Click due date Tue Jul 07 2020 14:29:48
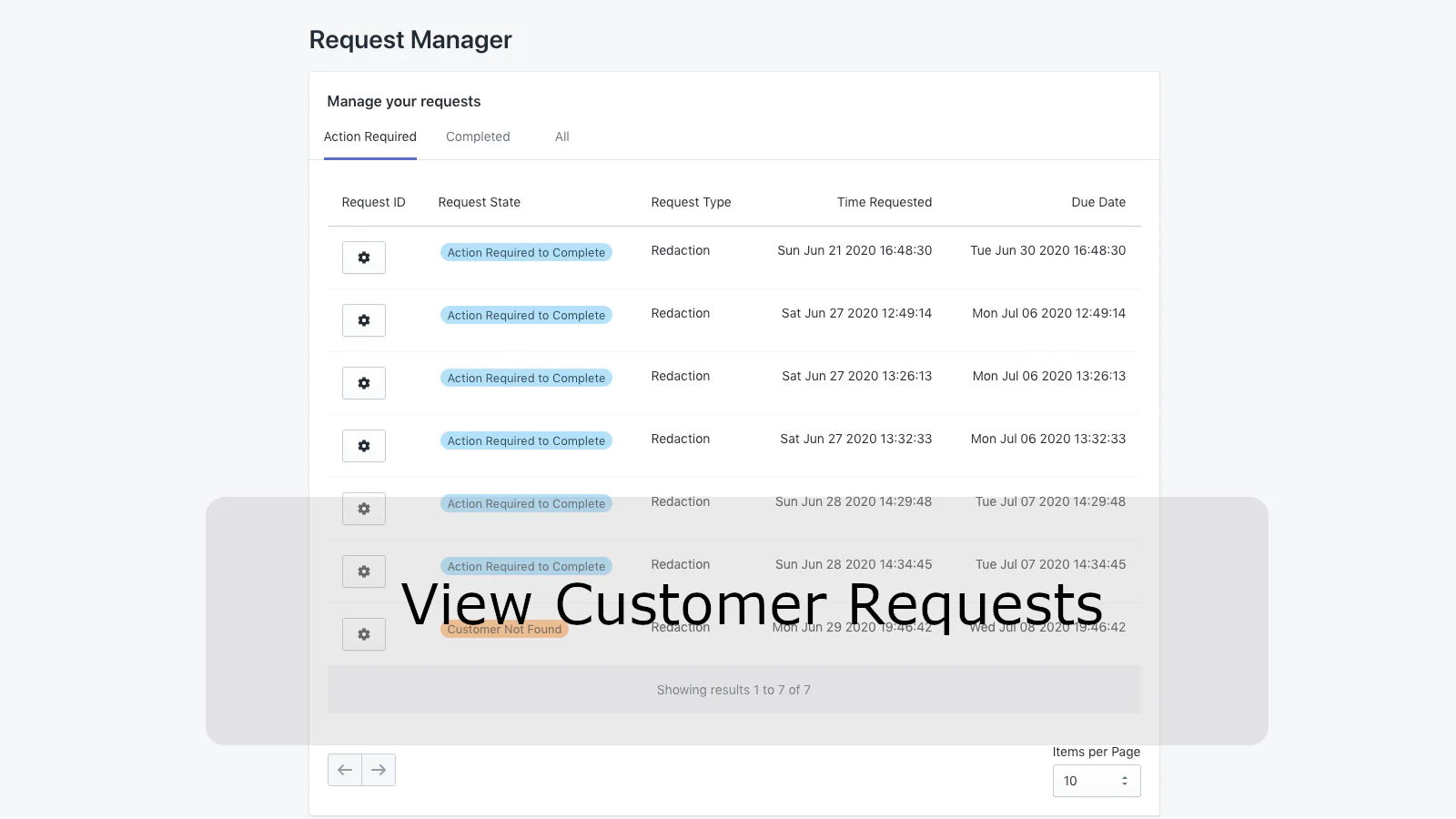Viewport: 1456px width, 819px height. coord(1051,501)
